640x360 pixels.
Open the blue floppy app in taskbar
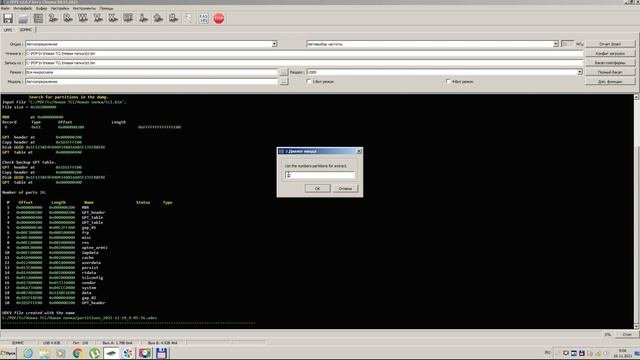click(162, 353)
